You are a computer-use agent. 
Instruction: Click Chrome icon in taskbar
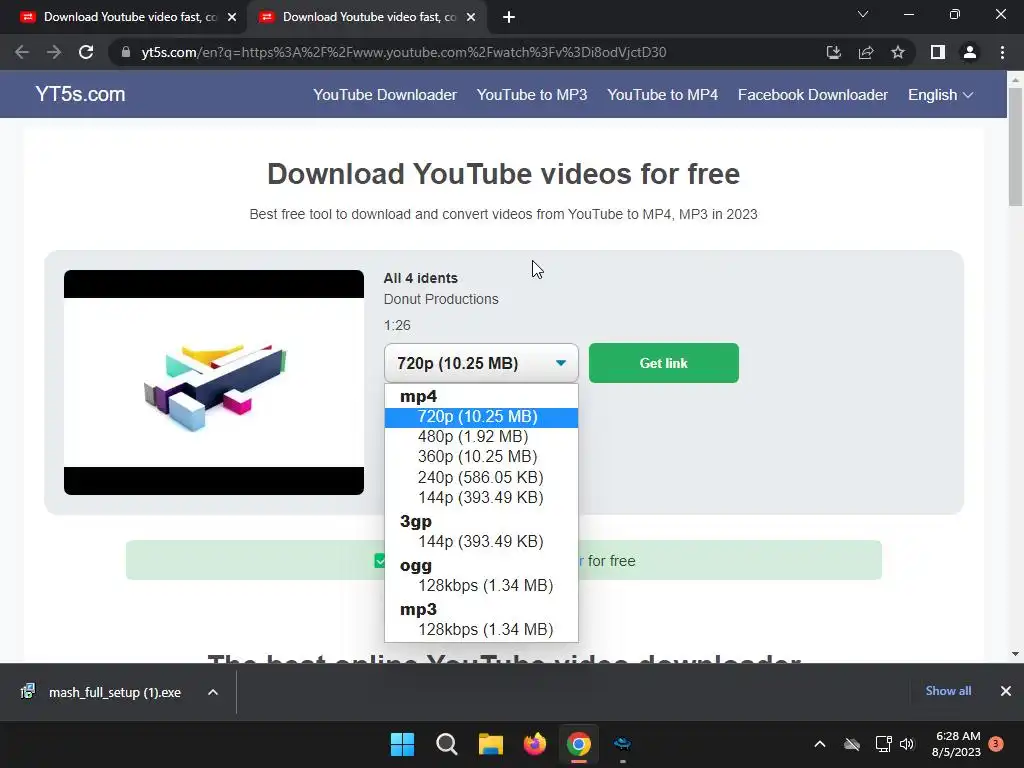[x=579, y=744]
